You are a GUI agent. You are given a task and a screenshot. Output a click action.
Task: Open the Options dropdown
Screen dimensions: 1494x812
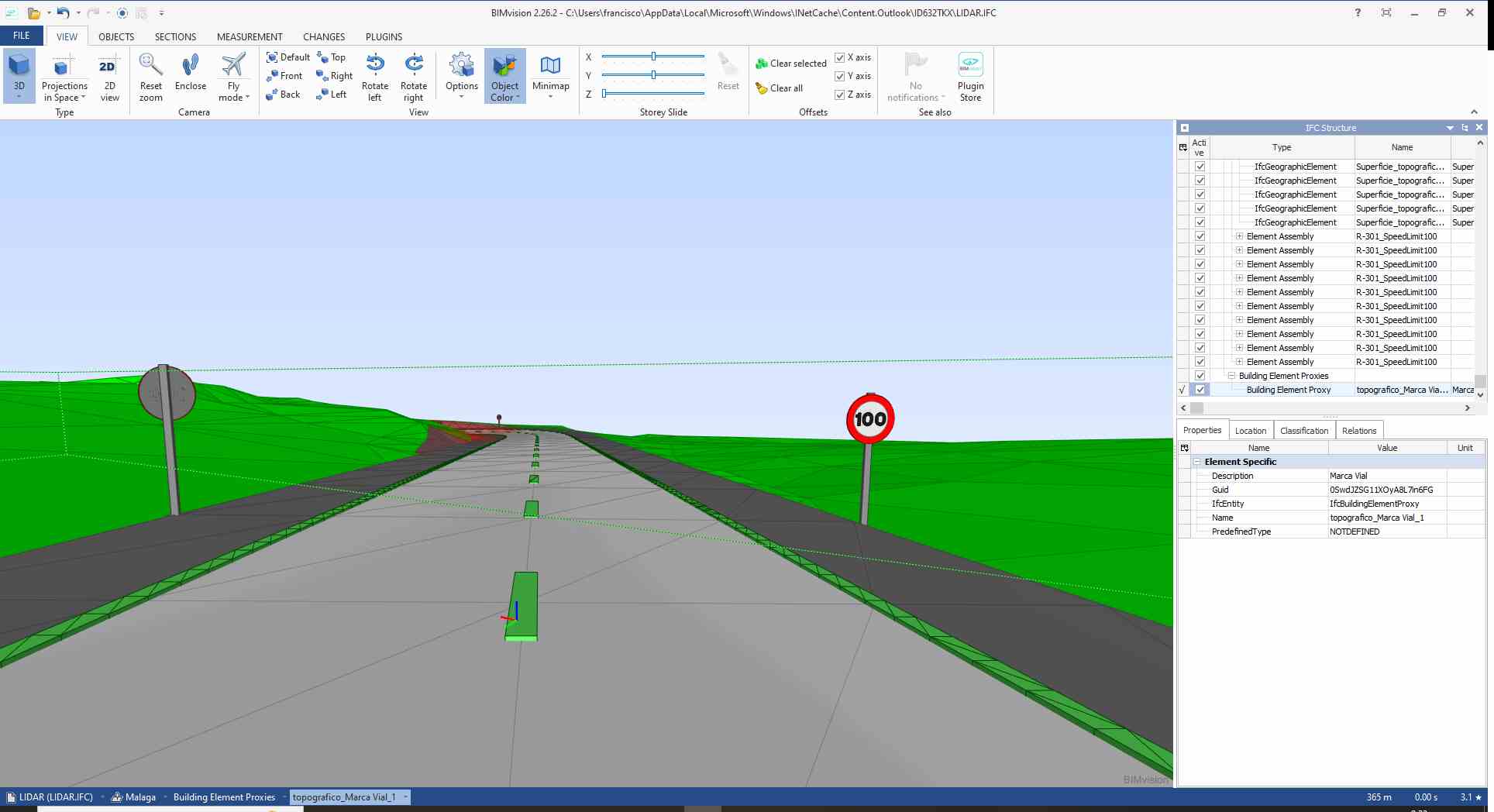coord(462,76)
